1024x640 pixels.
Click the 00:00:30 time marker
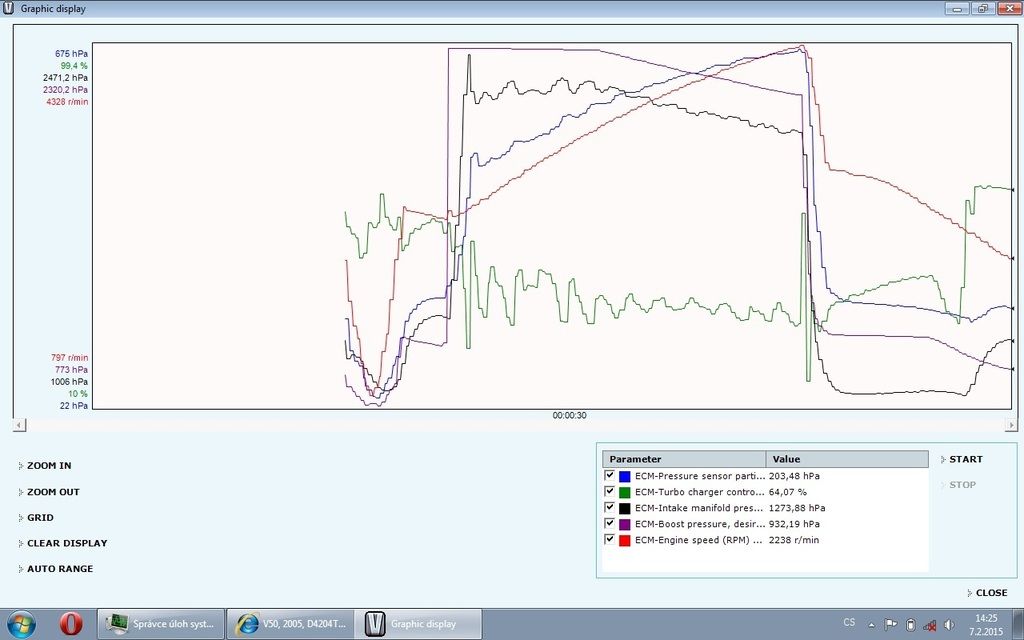(569, 415)
